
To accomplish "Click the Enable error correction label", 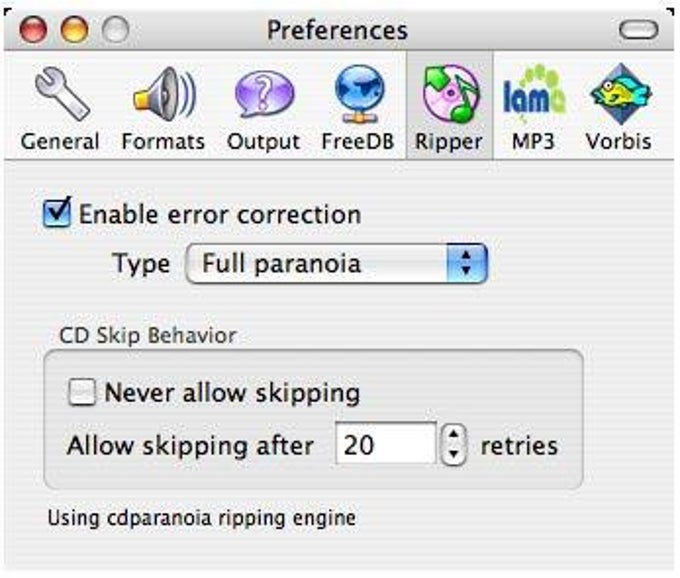I will point(220,214).
